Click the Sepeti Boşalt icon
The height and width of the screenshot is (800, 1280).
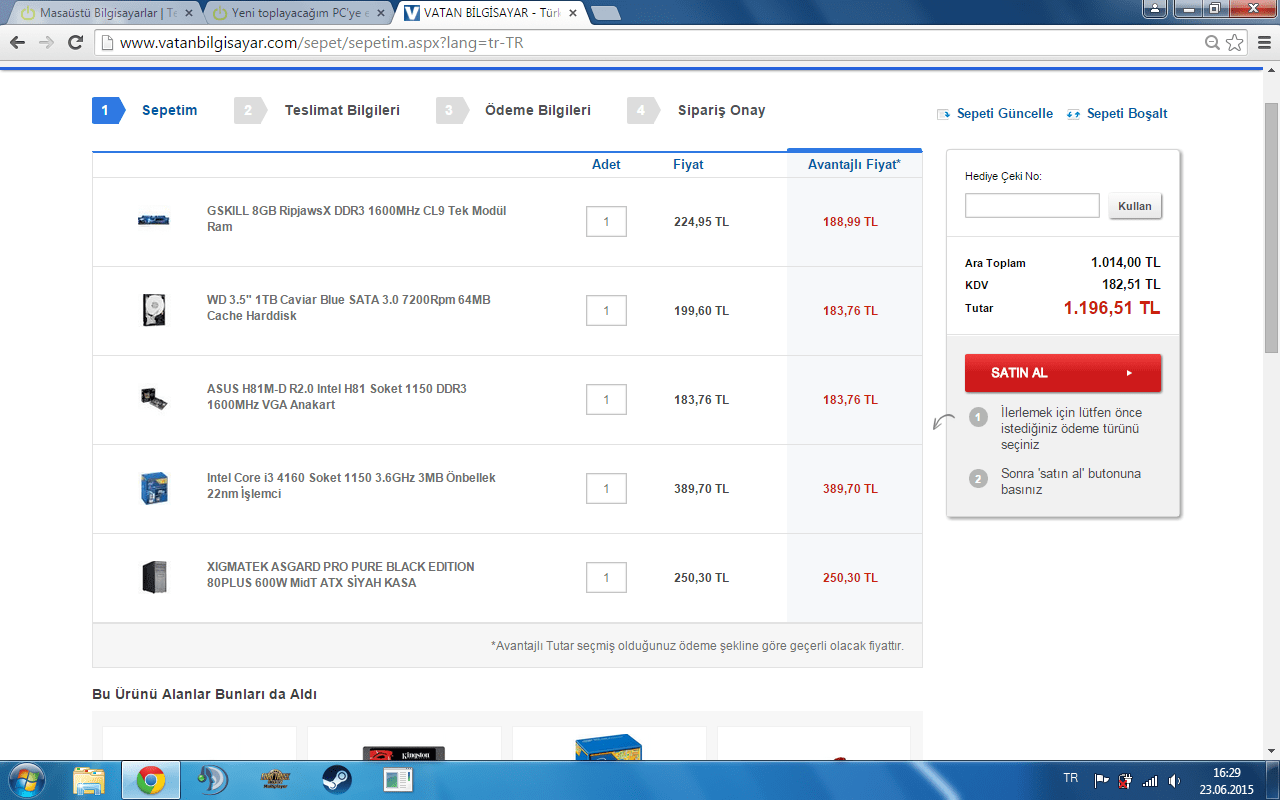coord(1074,114)
